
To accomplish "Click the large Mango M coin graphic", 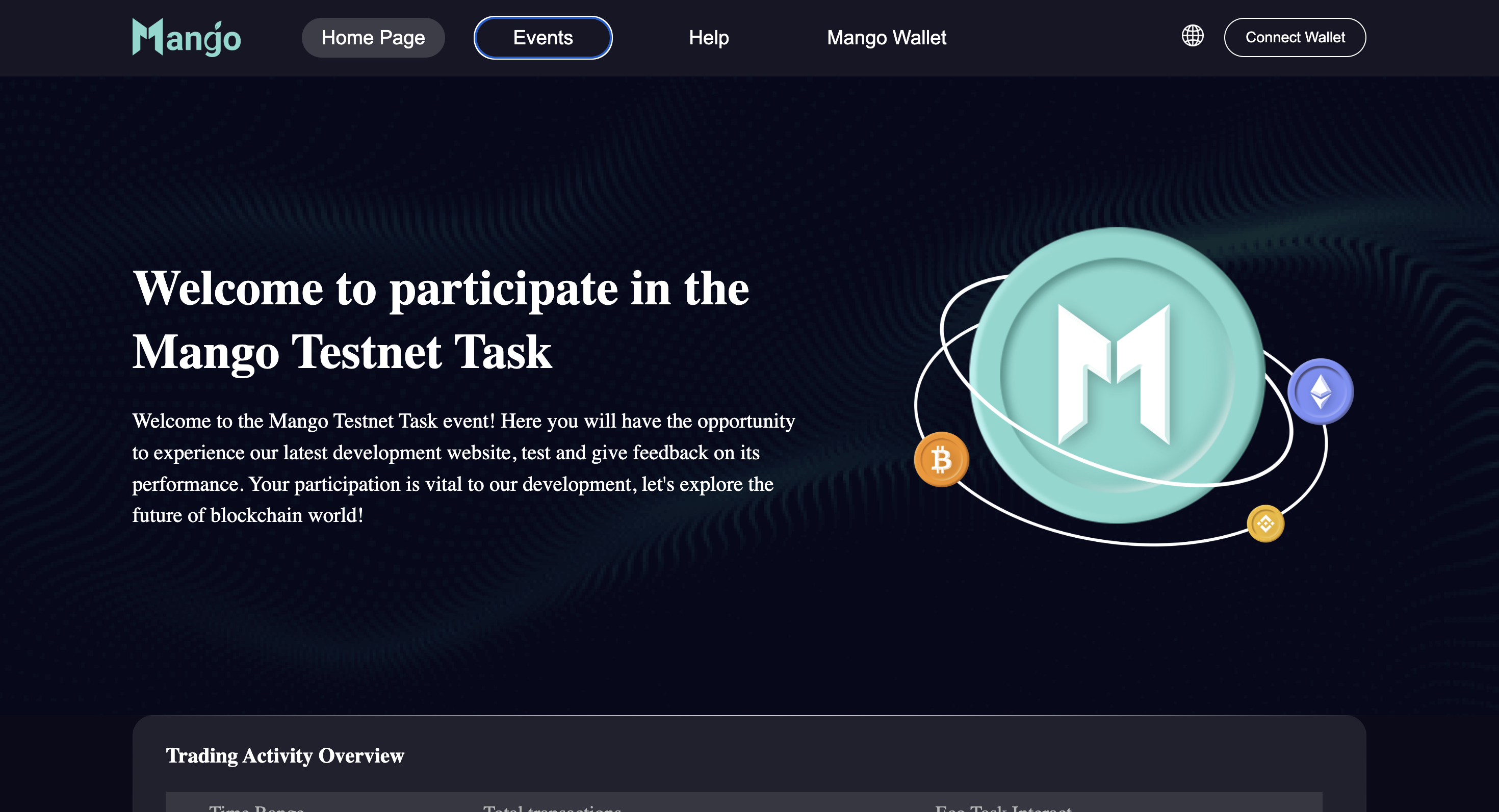I will (1117, 375).
